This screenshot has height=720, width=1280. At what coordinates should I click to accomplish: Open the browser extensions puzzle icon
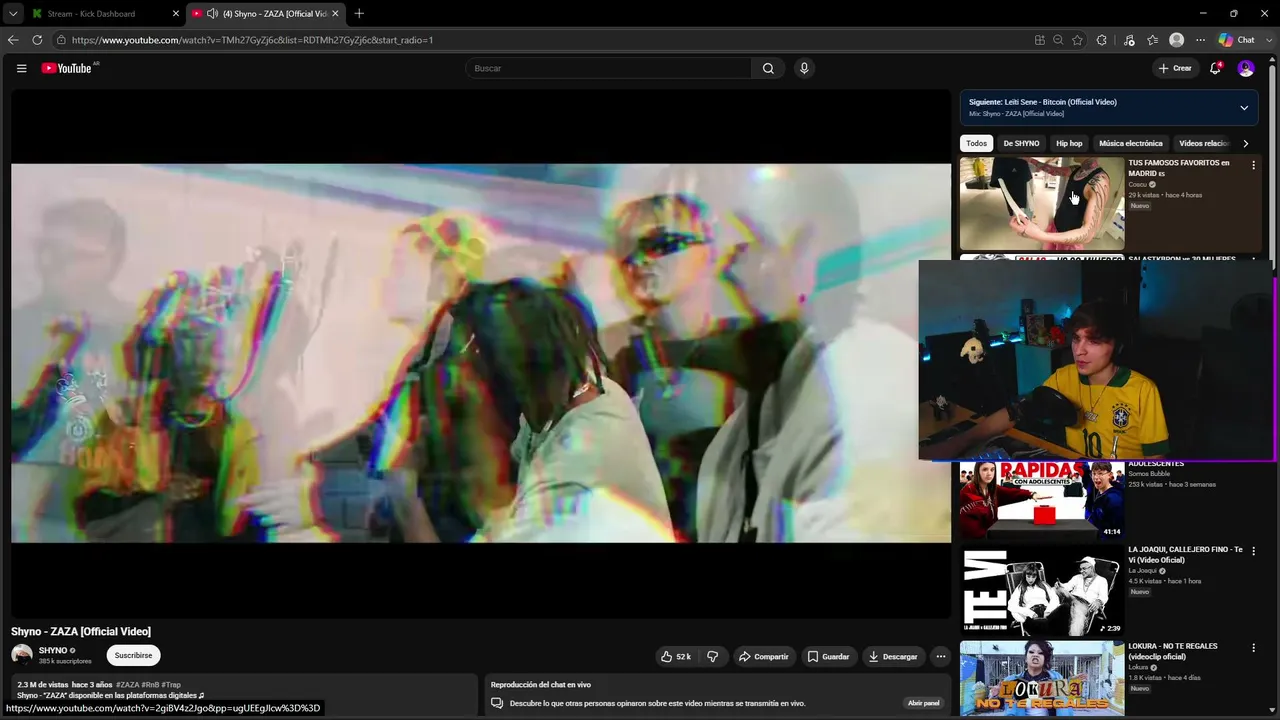click(1102, 40)
